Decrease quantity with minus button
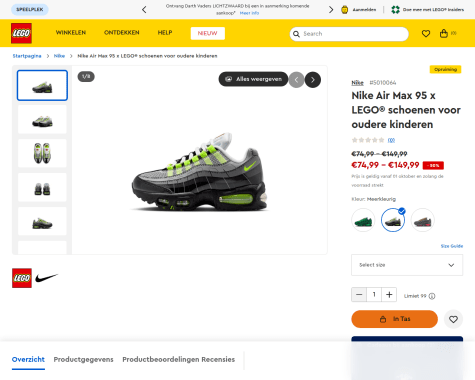Viewport: 475px width, 380px height. coord(359,295)
